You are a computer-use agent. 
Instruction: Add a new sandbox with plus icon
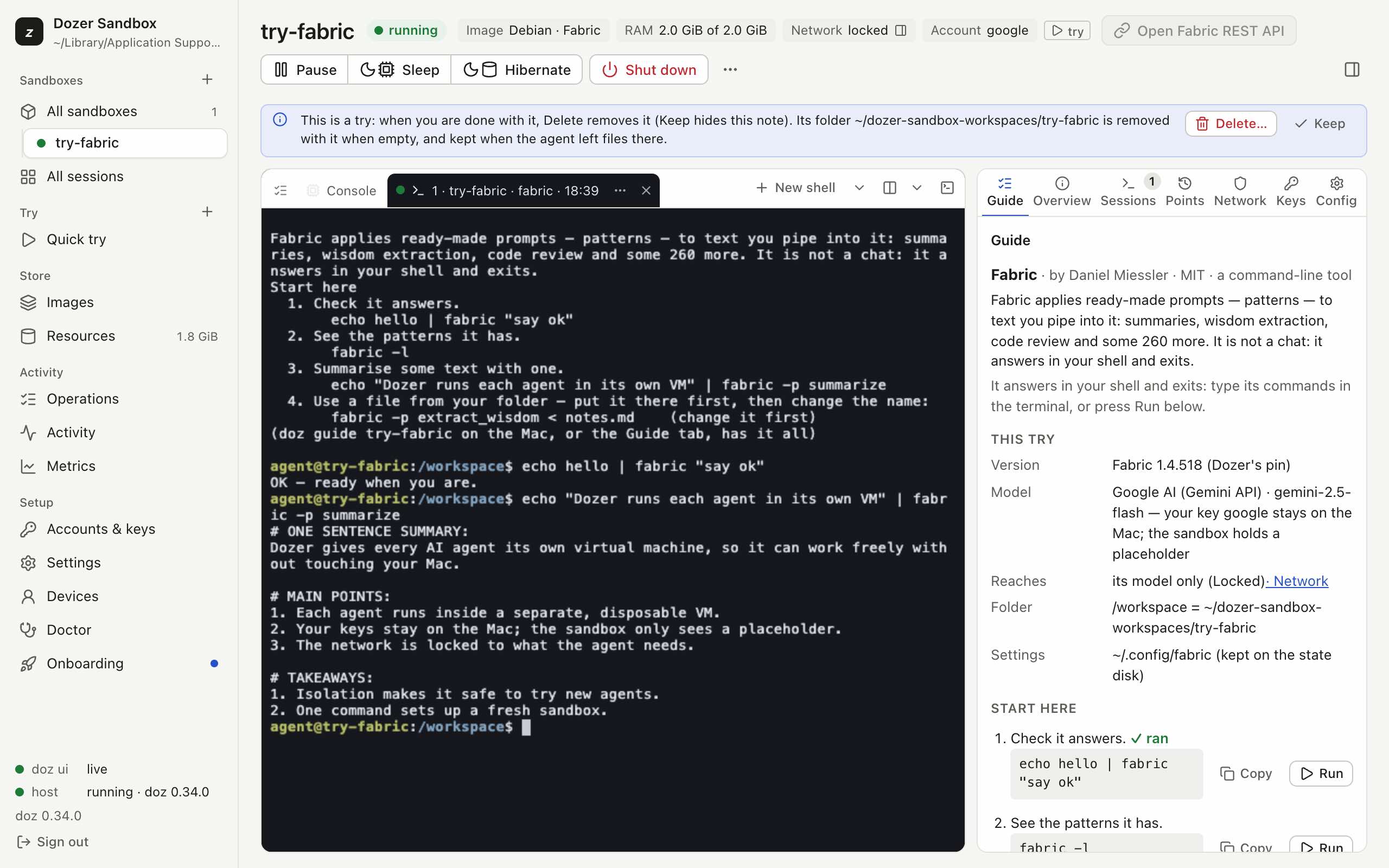(207, 79)
